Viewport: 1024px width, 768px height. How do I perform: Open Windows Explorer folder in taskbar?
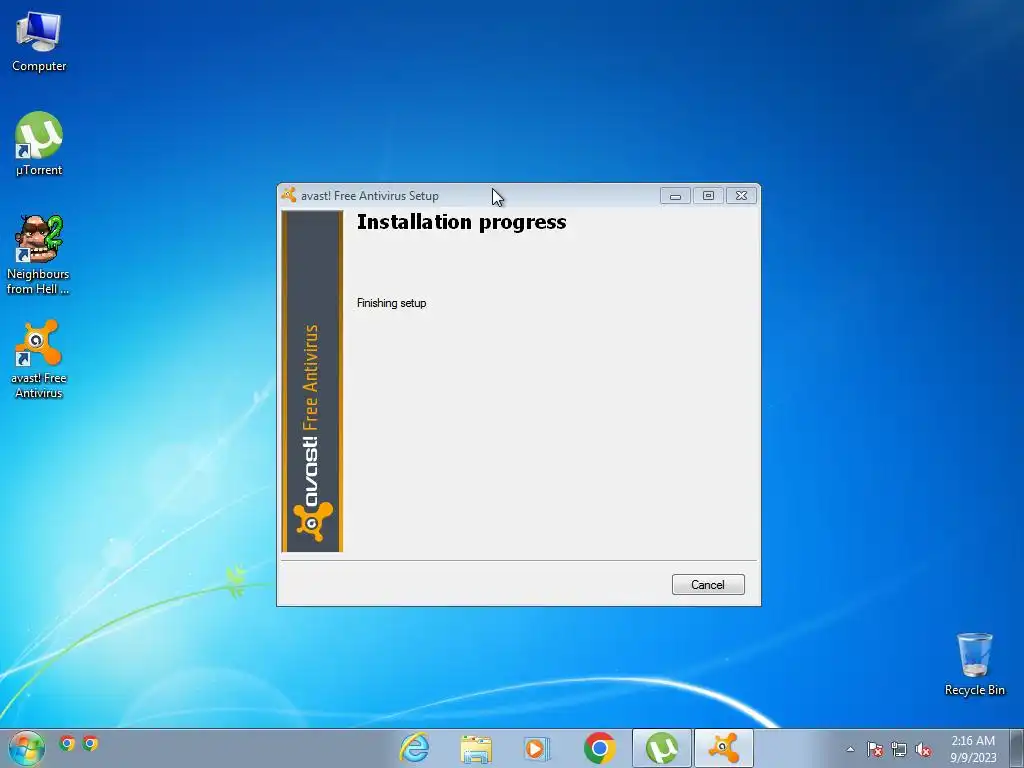[x=476, y=748]
